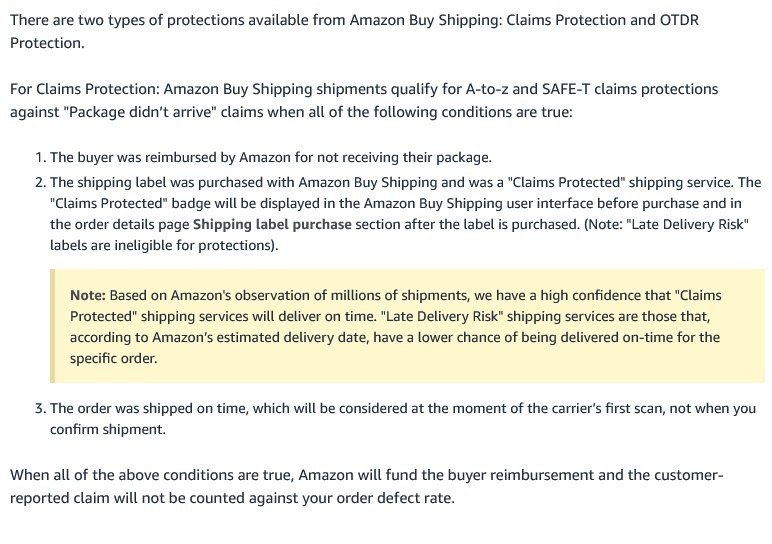Screen dimensions: 772x544
Task: Click the yellow note box left border stripe
Action: [52, 326]
